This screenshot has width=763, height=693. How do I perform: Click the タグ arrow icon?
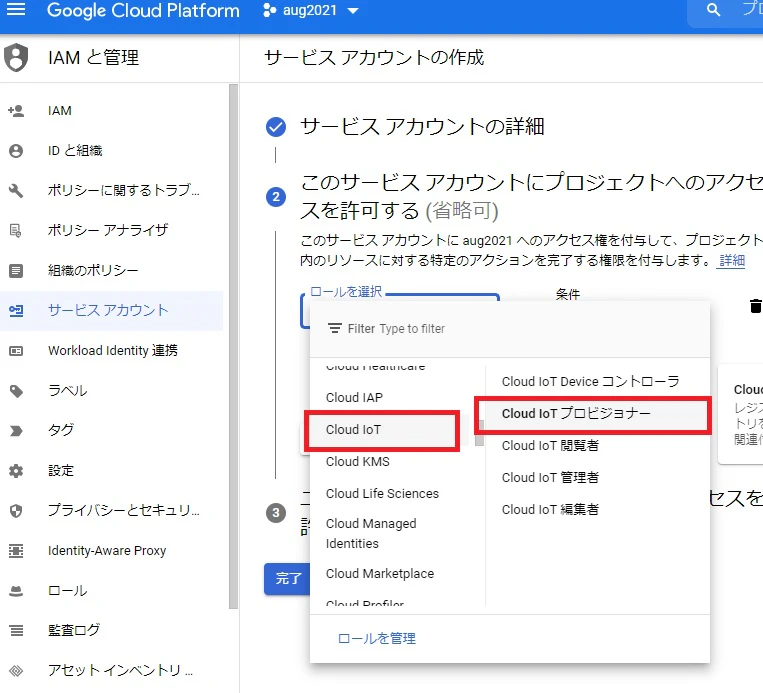tap(16, 431)
